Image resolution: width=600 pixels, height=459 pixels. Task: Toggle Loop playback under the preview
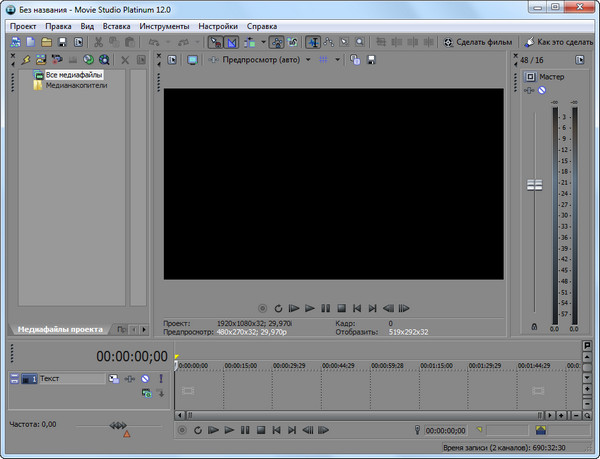279,308
